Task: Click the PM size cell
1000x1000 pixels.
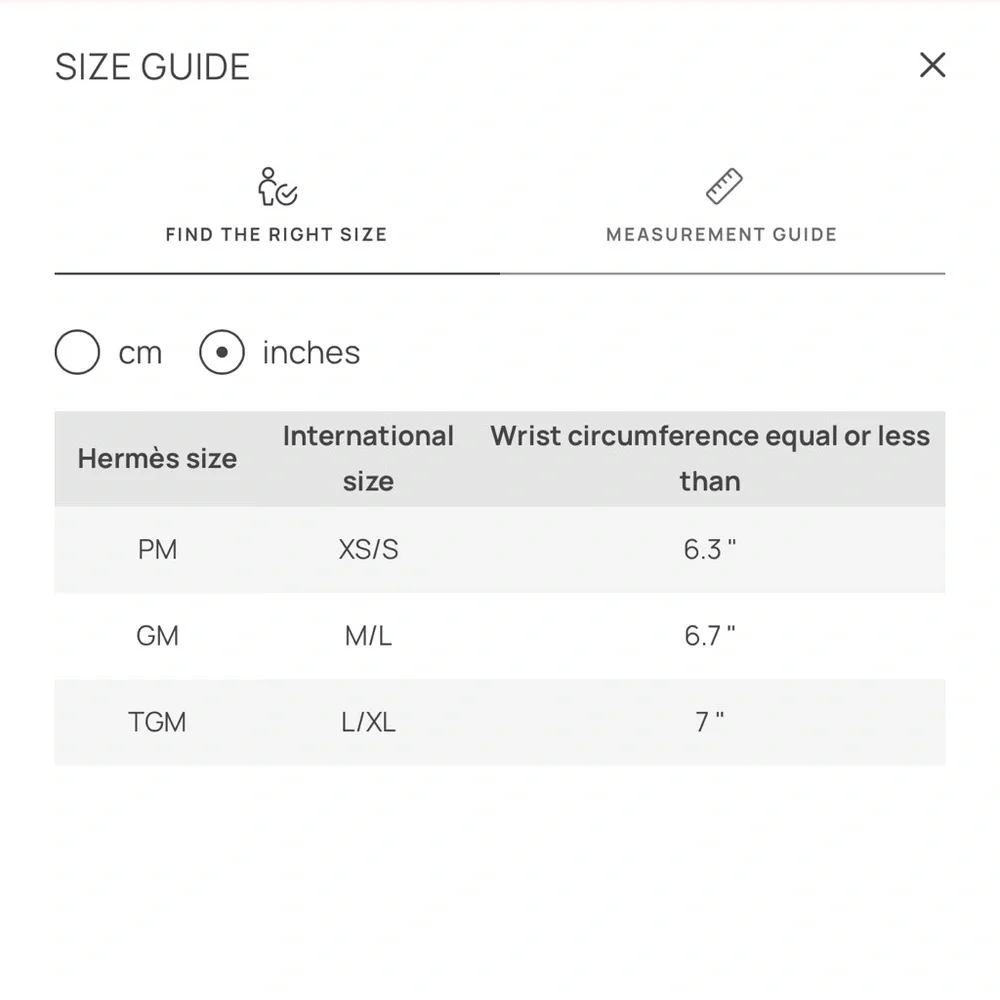Action: click(x=157, y=549)
